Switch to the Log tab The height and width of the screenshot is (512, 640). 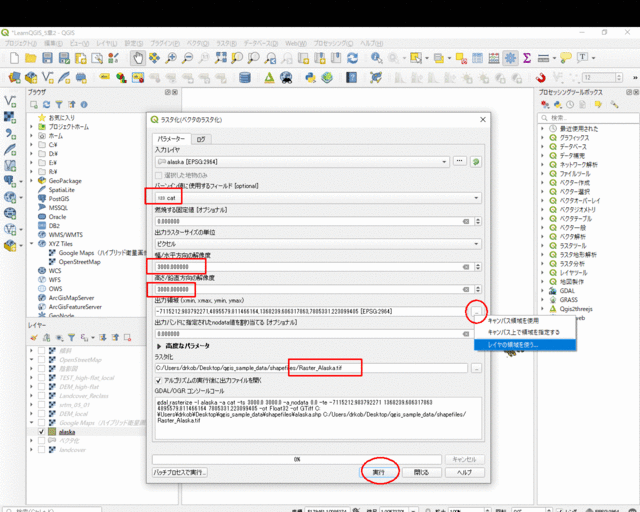point(201,139)
